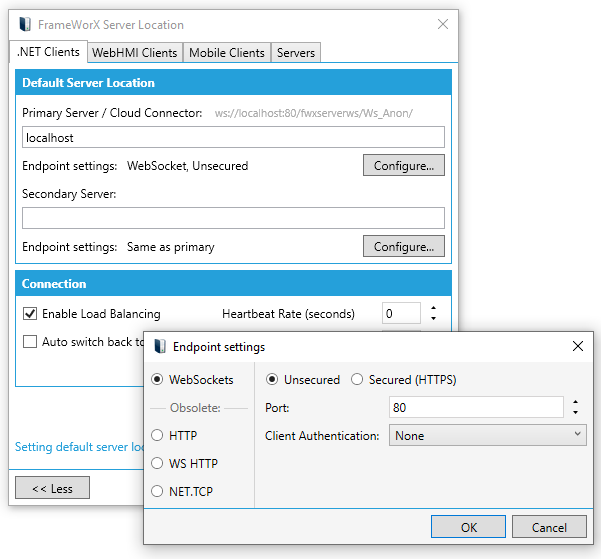
Task: Cancel the Endpoint settings dialog
Action: (x=549, y=527)
